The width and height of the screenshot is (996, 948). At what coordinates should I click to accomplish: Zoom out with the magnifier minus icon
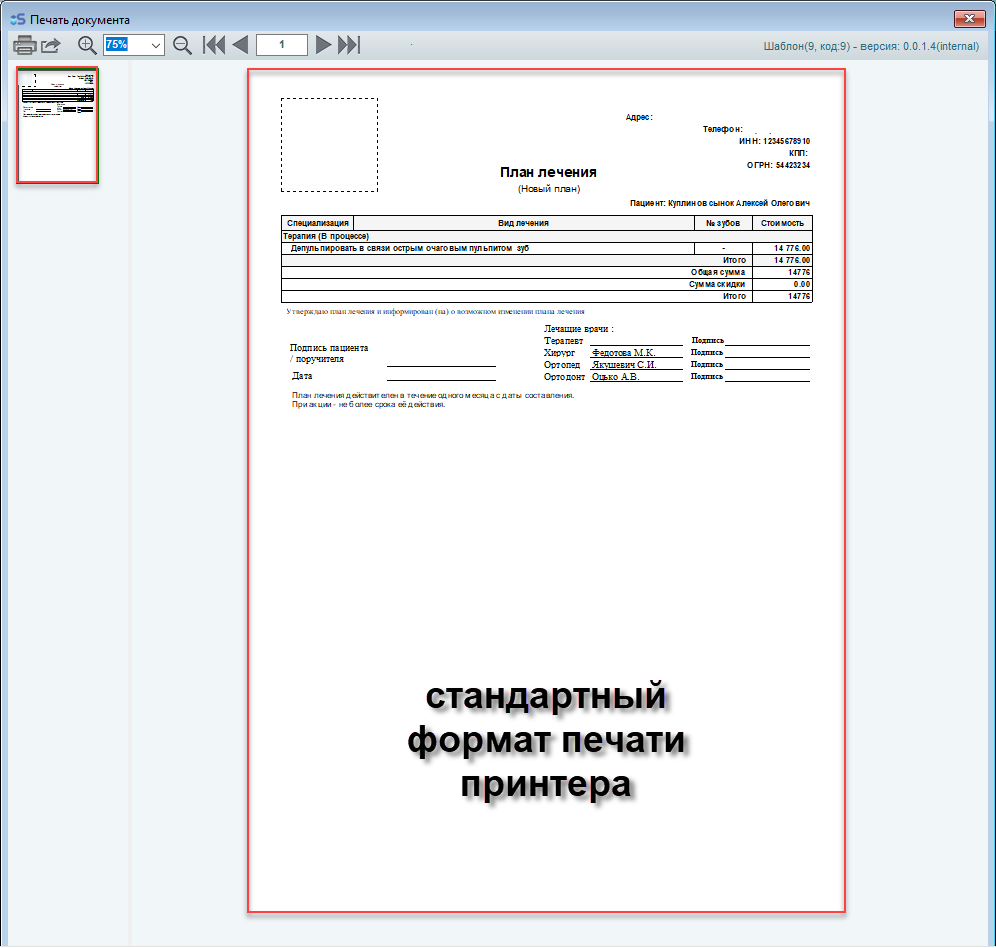(182, 45)
